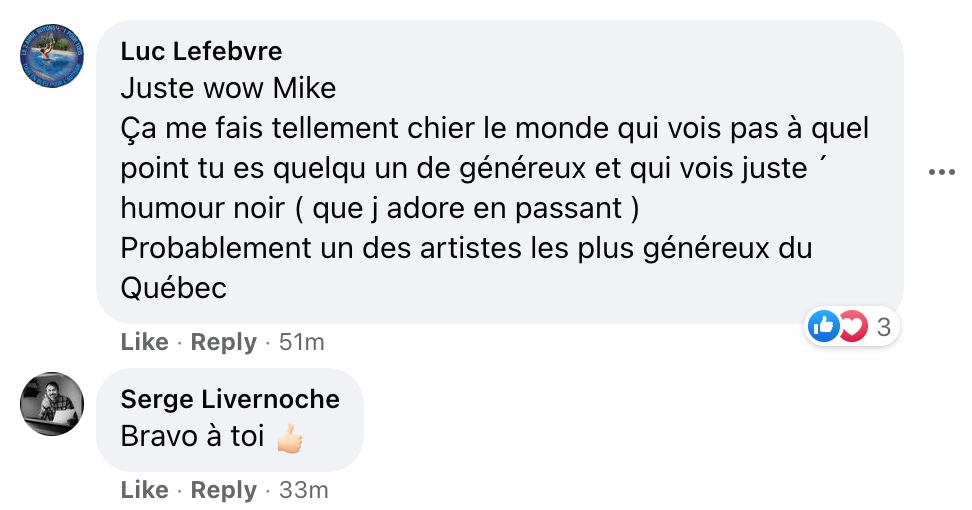Click the word "Québec" in Luc's comment
This screenshot has width=972, height=510.
pyautogui.click(x=174, y=288)
